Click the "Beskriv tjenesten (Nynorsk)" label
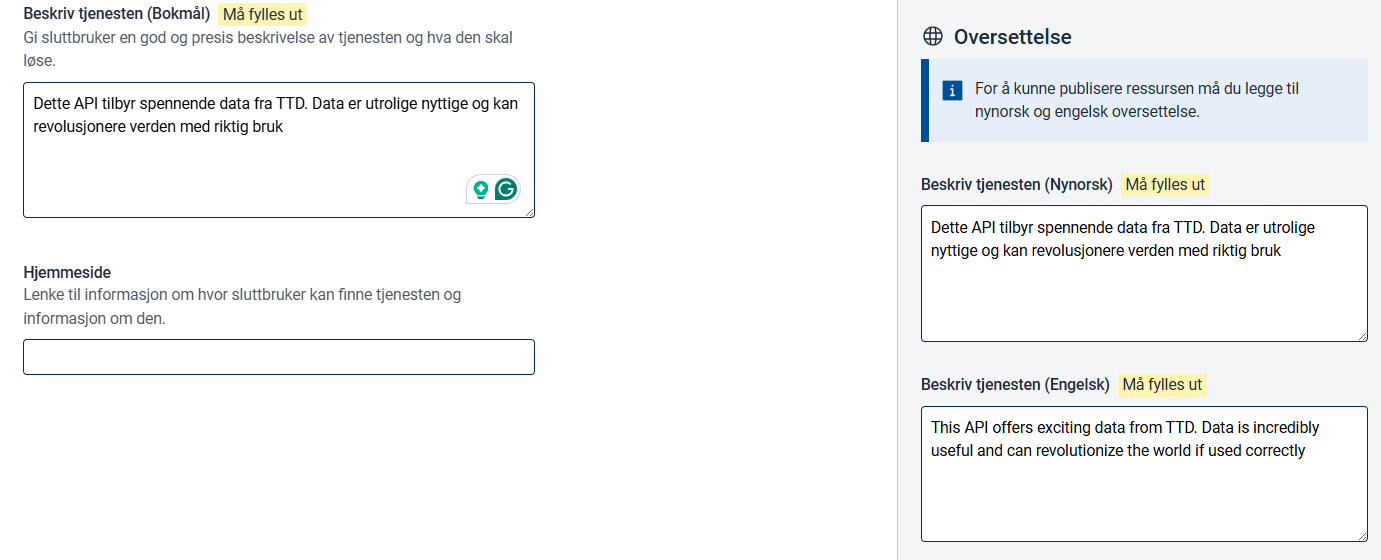 click(1016, 185)
